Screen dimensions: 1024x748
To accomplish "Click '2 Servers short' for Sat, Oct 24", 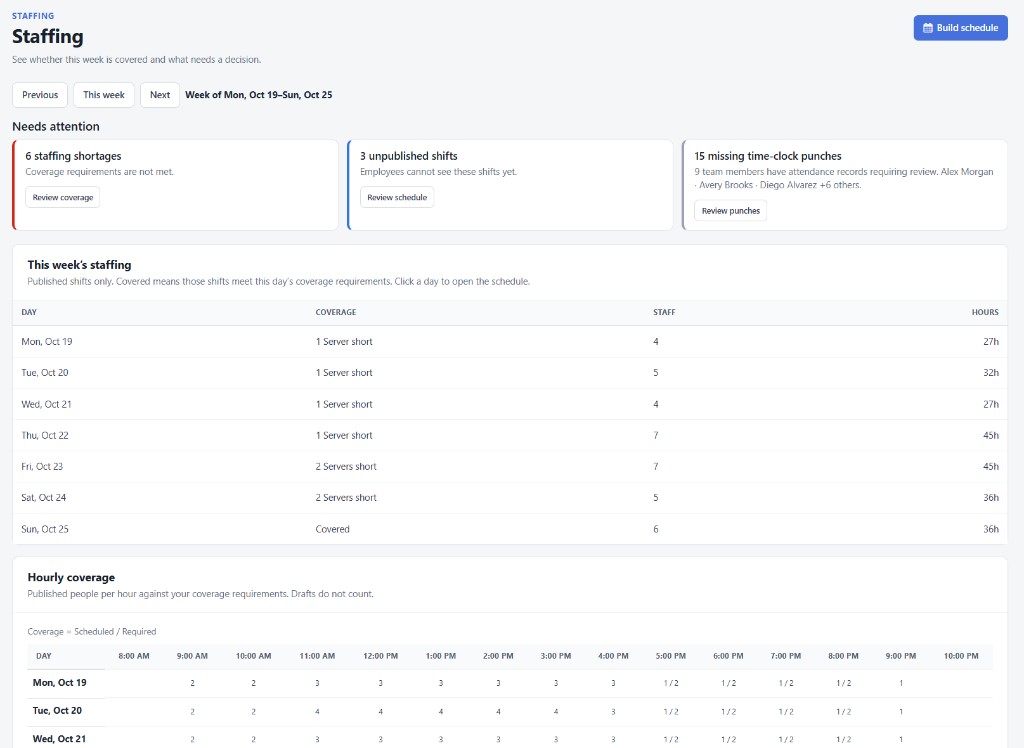I will (346, 498).
